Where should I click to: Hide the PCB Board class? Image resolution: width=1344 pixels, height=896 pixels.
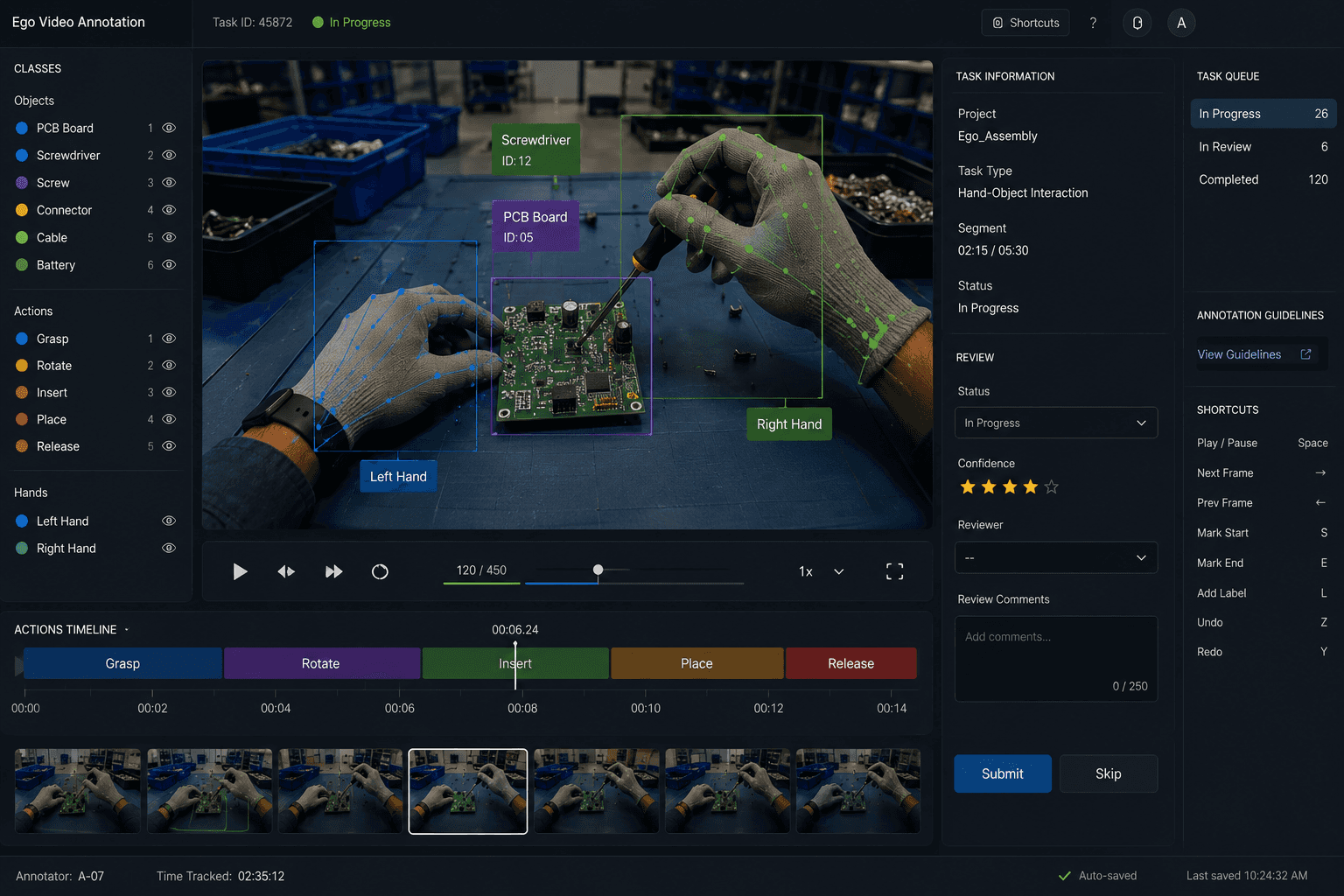[x=169, y=128]
